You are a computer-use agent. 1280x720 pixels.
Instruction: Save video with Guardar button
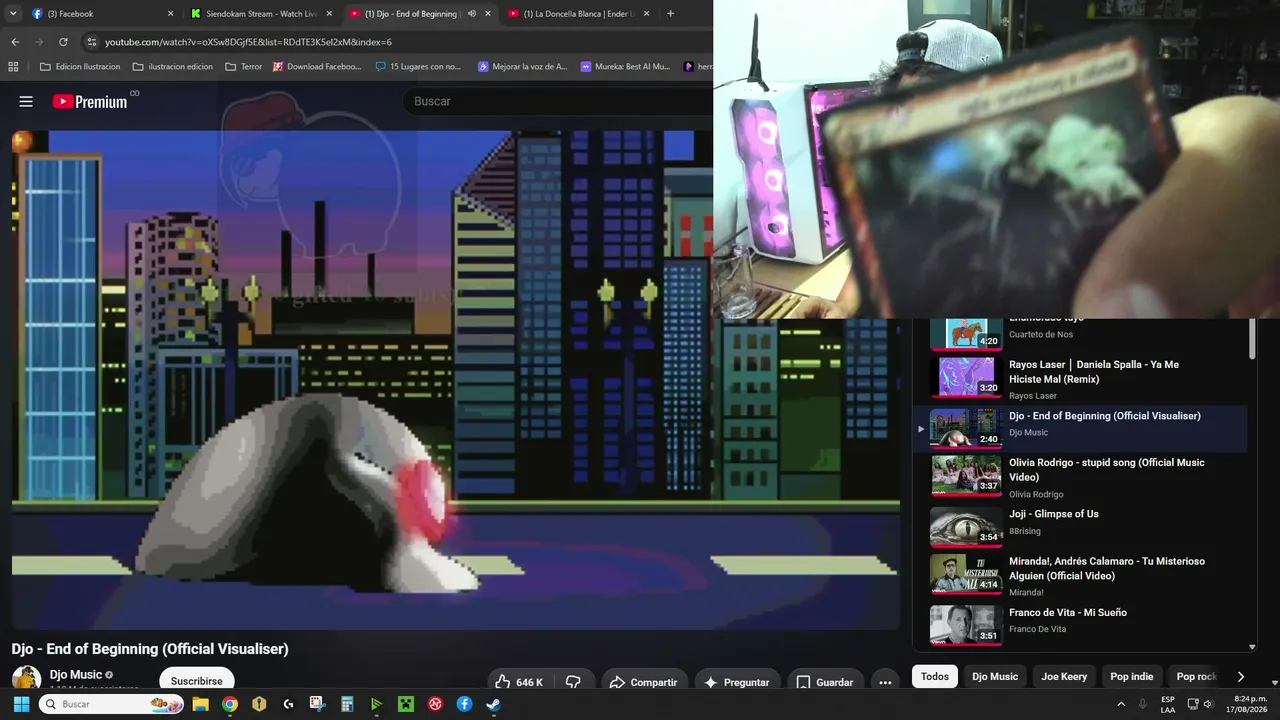pyautogui.click(x=825, y=682)
